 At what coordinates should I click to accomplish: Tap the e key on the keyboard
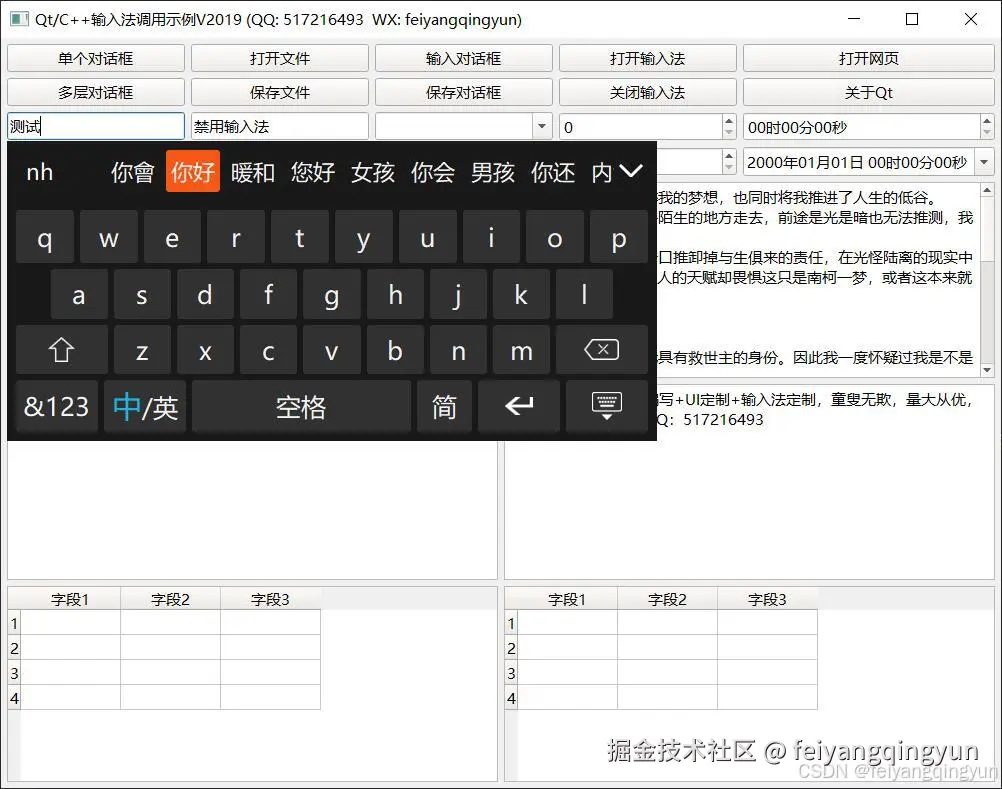point(172,238)
